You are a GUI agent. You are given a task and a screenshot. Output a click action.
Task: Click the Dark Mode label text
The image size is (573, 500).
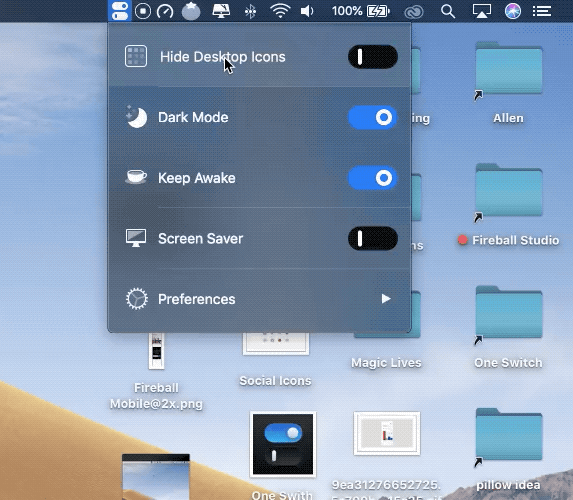pyautogui.click(x=193, y=117)
